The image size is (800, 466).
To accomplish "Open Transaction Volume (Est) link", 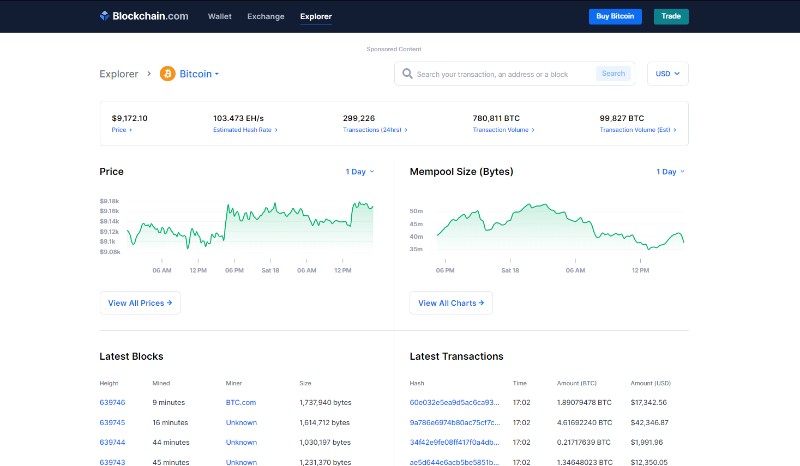I will [x=638, y=130].
